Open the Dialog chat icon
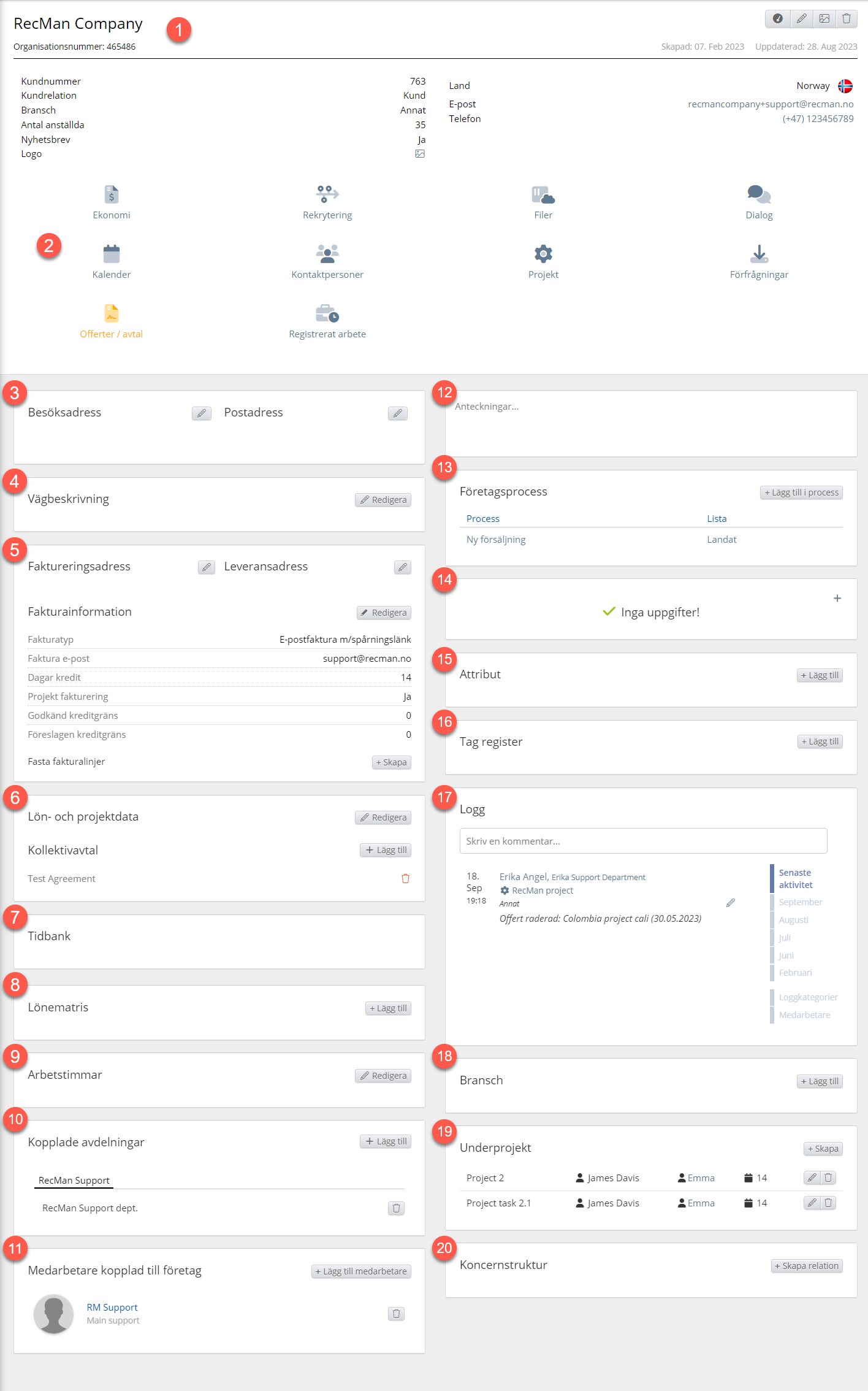 (x=759, y=195)
